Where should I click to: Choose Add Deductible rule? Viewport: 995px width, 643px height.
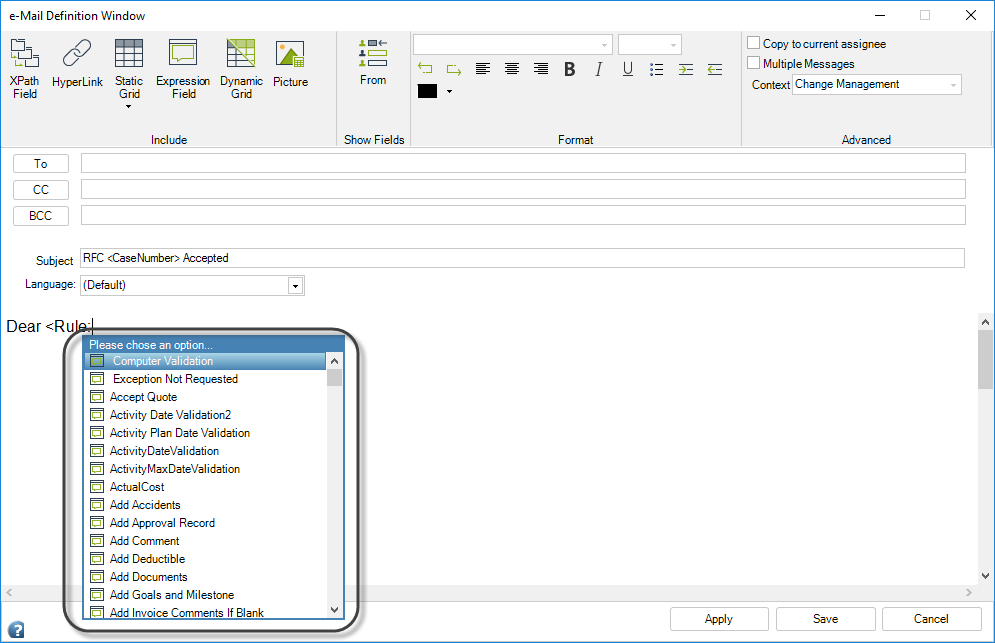pos(205,559)
